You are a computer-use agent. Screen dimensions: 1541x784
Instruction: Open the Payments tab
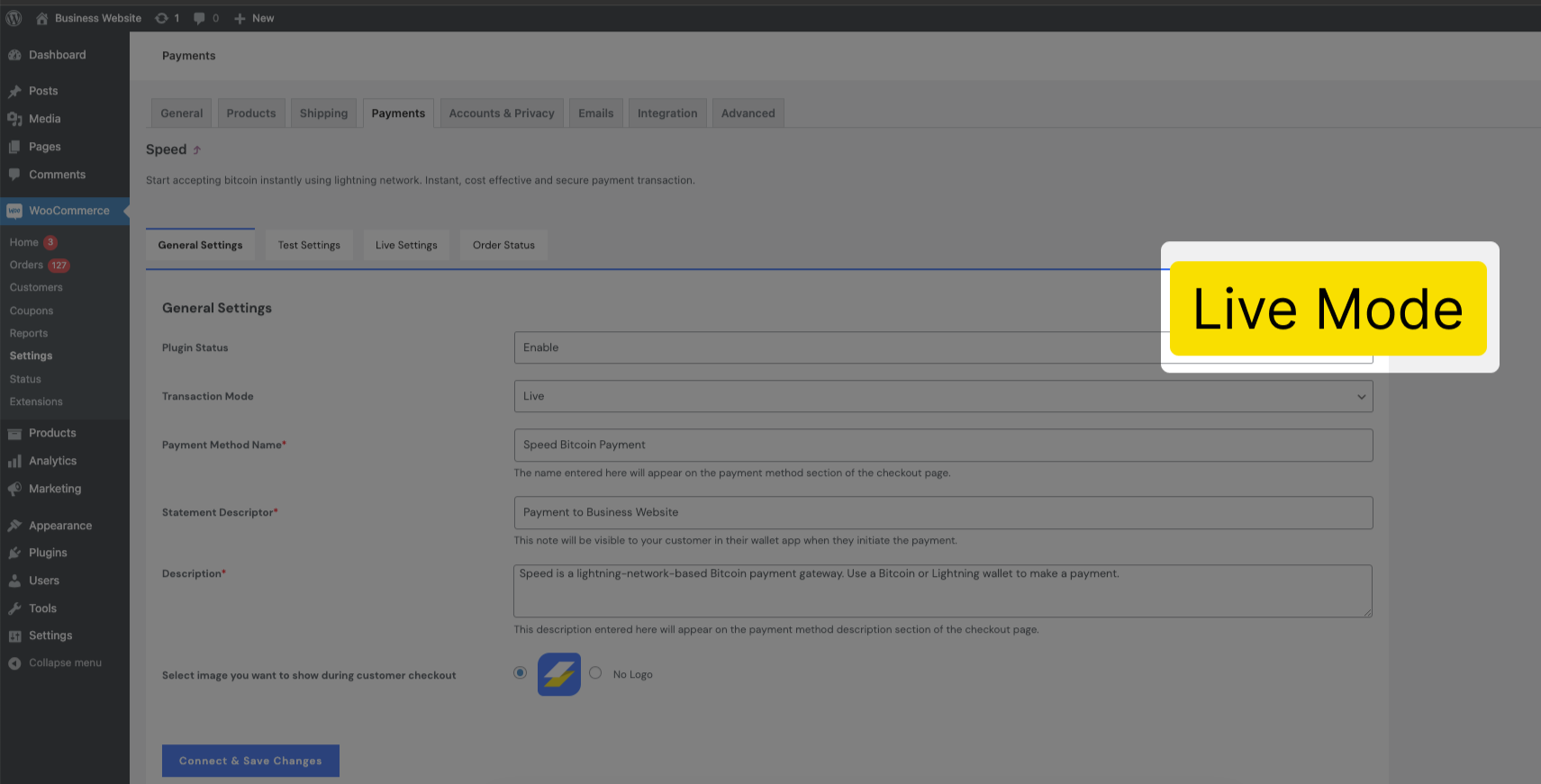(x=398, y=113)
